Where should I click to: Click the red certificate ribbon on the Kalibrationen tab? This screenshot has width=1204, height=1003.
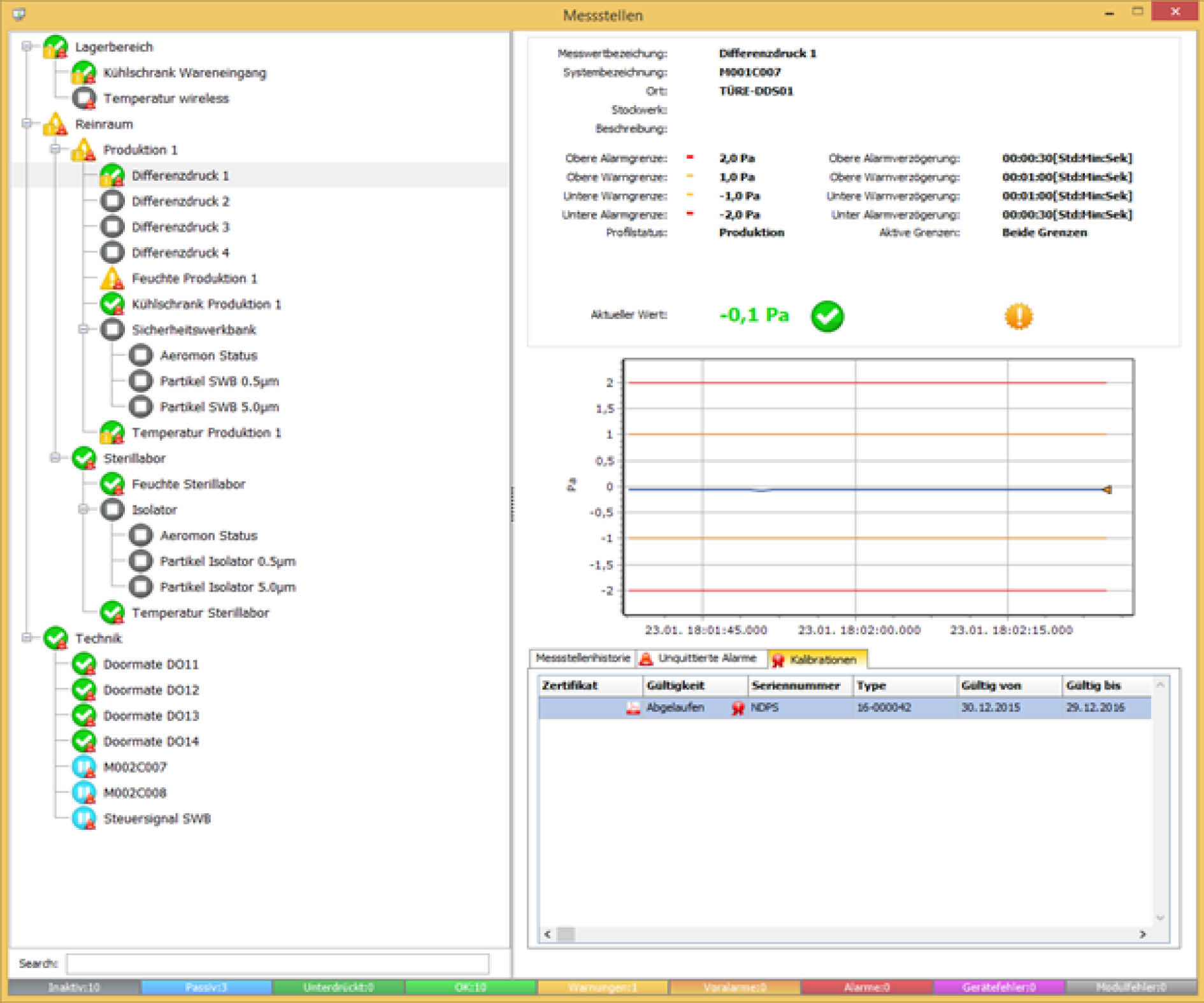(778, 659)
